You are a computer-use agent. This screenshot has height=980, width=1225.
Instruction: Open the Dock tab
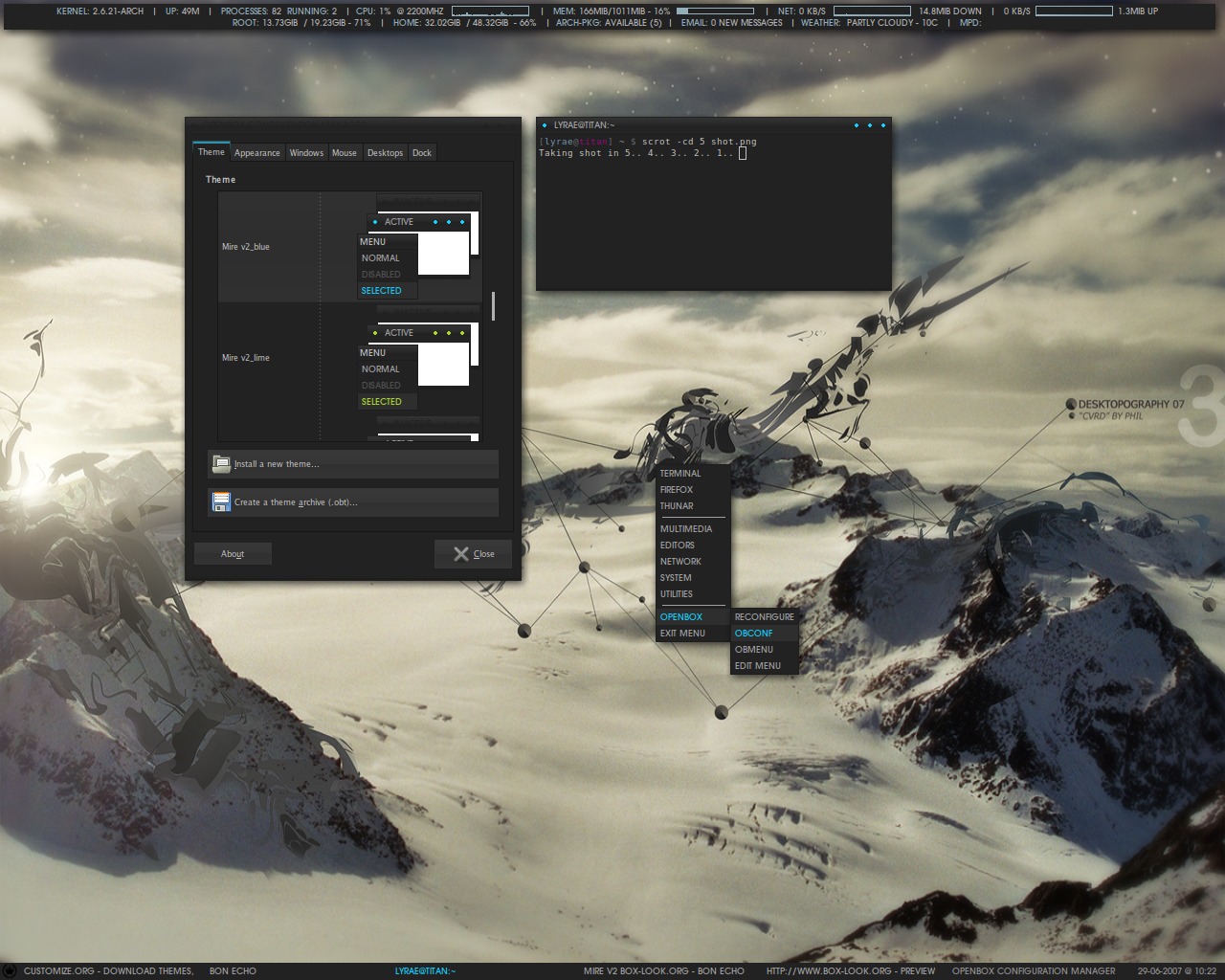422,153
